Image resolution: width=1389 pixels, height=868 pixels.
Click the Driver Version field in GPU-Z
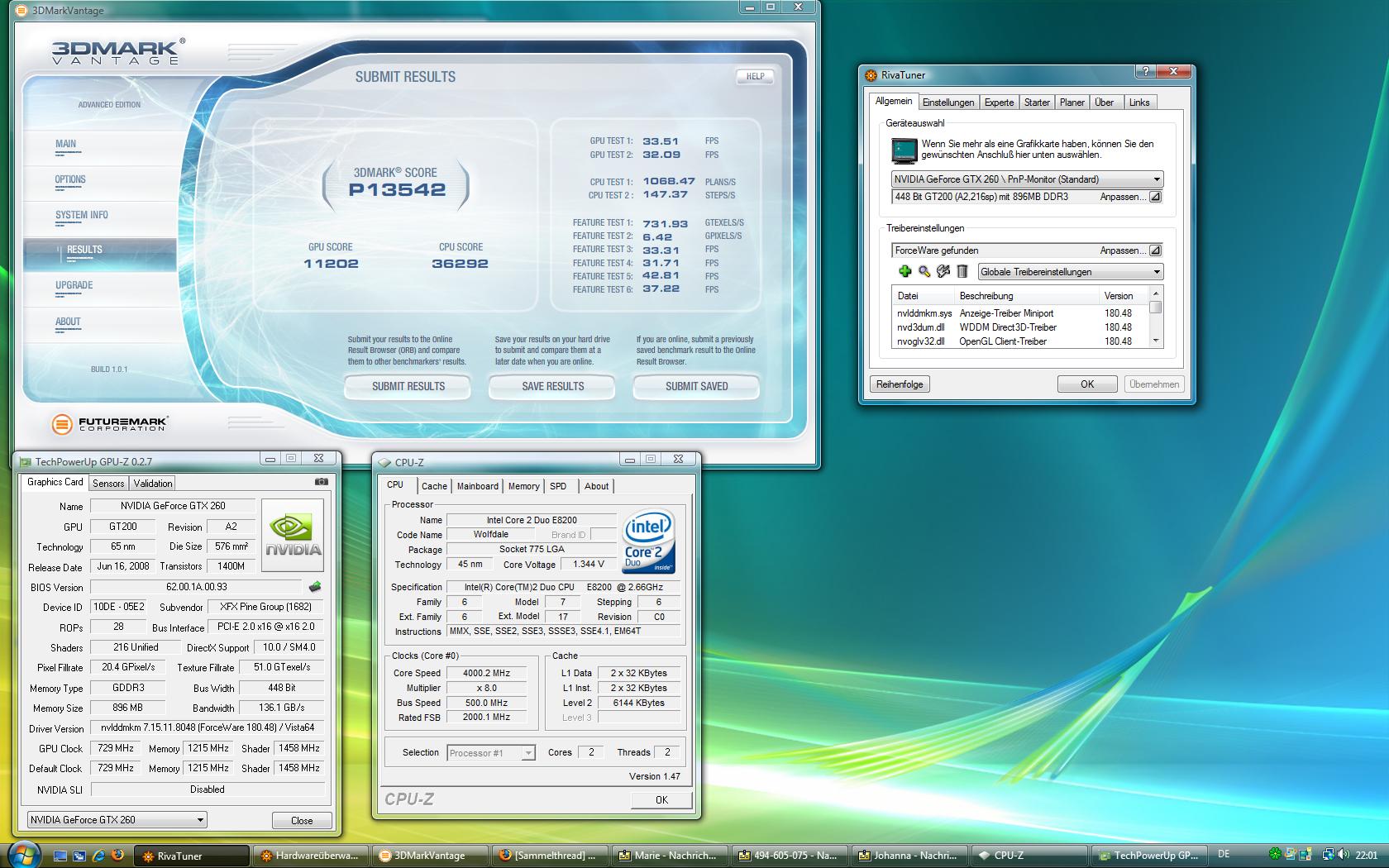[208, 728]
